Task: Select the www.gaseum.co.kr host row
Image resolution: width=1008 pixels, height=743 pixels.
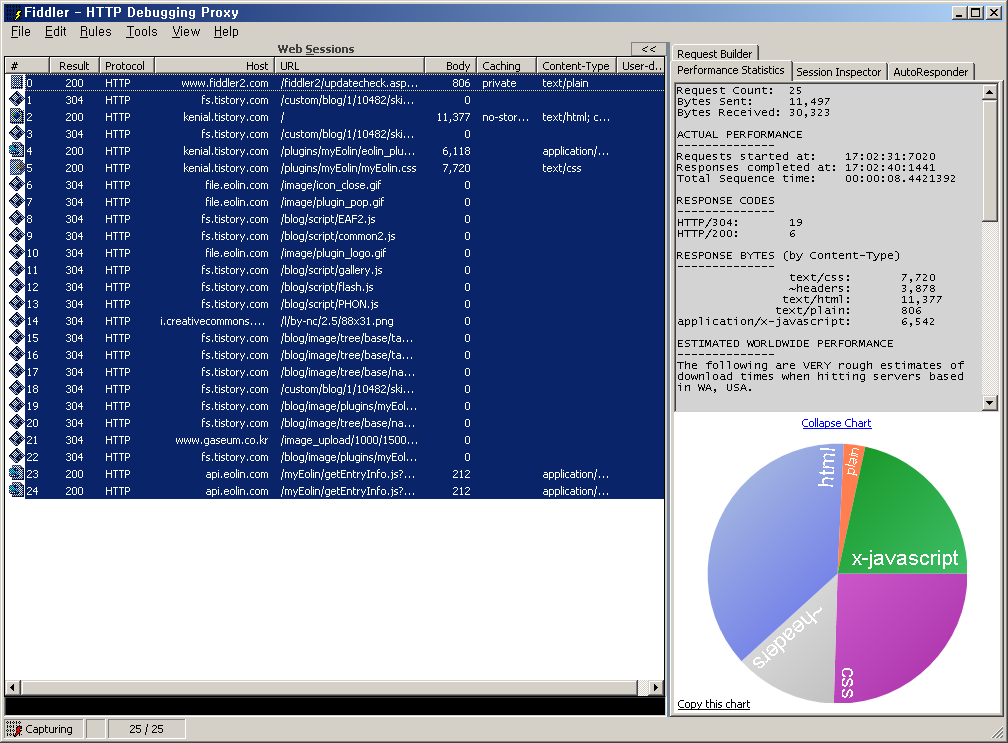Action: click(222, 440)
